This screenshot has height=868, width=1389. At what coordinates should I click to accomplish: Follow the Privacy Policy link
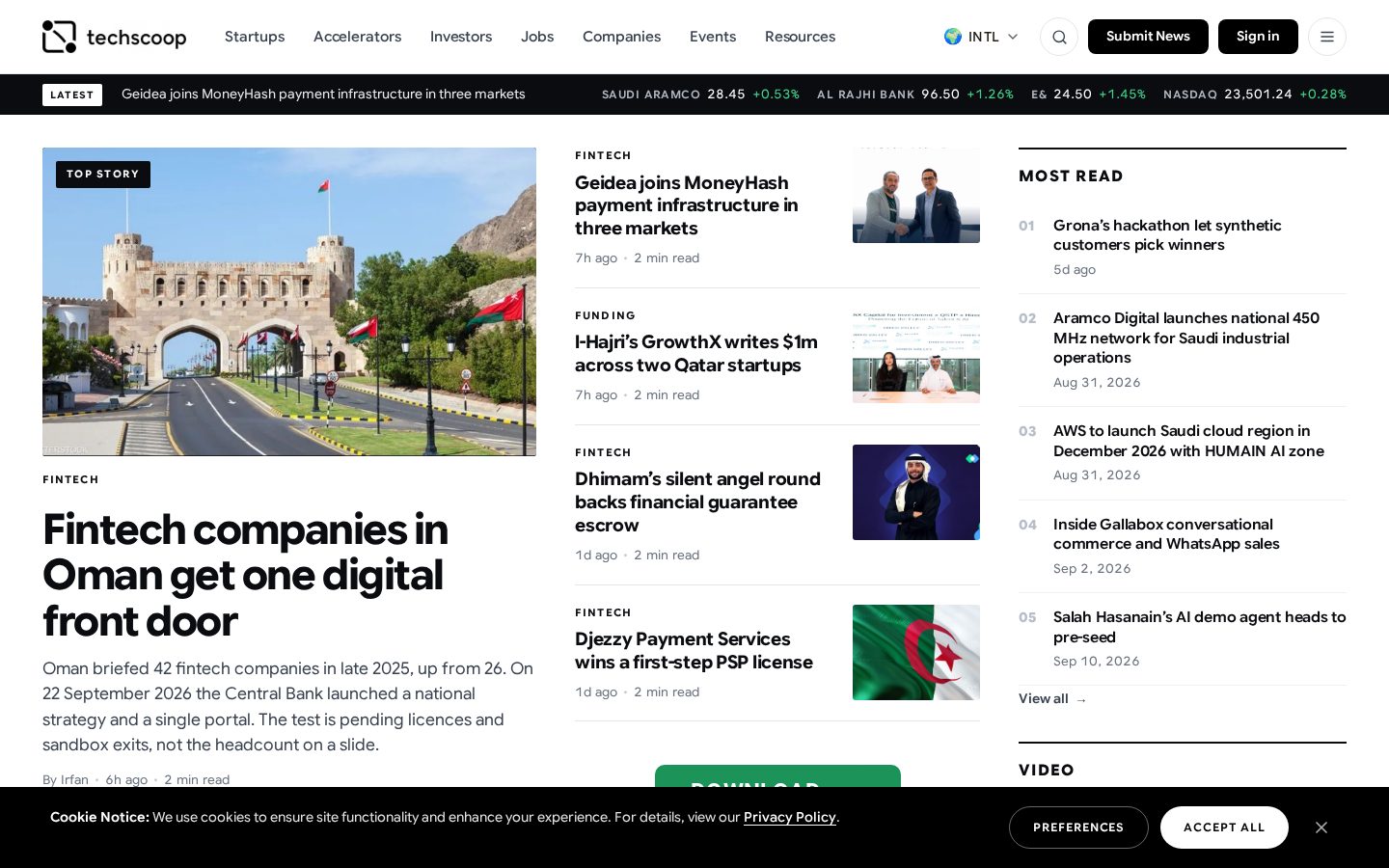789,817
